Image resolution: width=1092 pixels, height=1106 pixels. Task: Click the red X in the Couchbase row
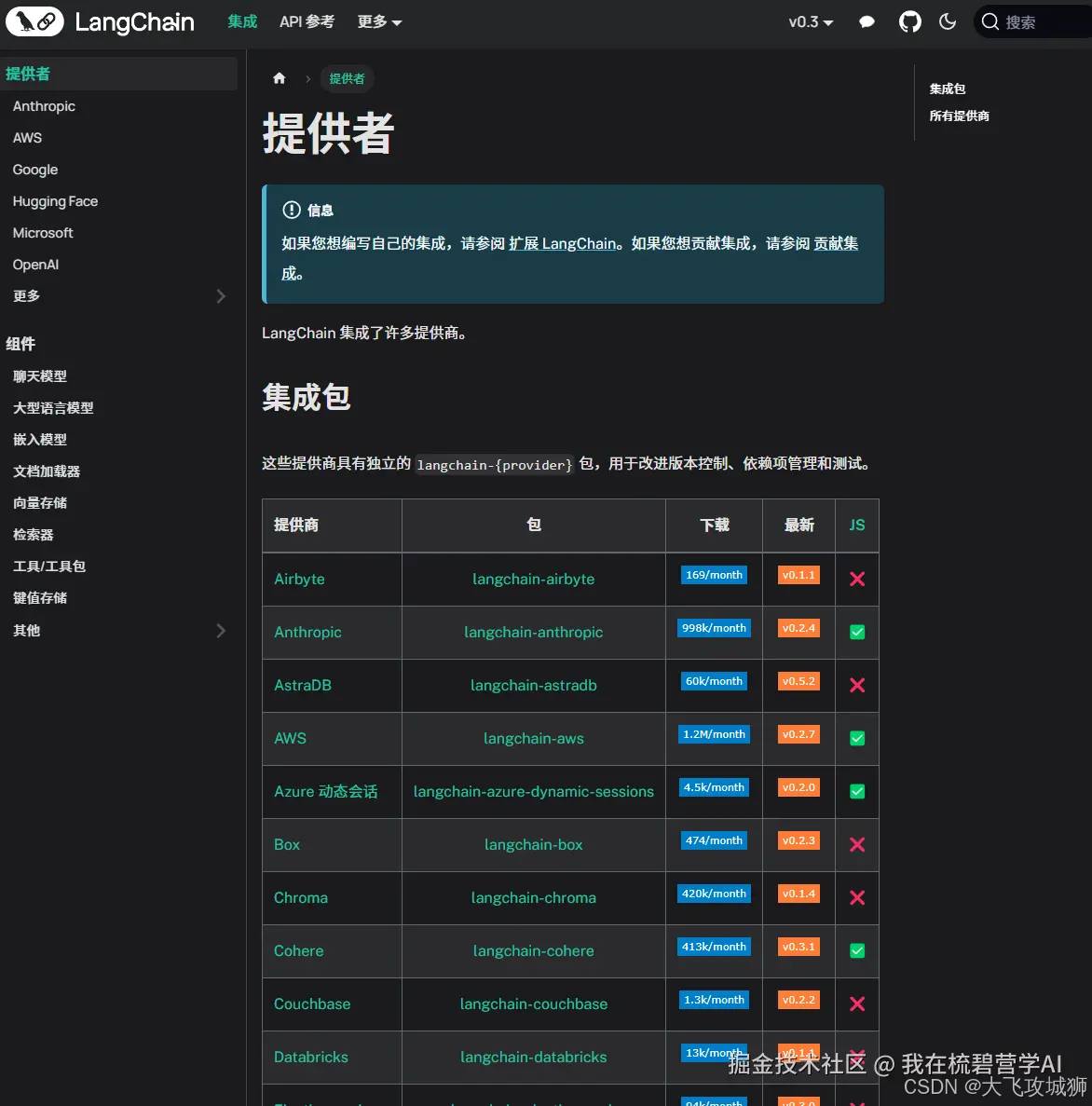pos(857,1004)
